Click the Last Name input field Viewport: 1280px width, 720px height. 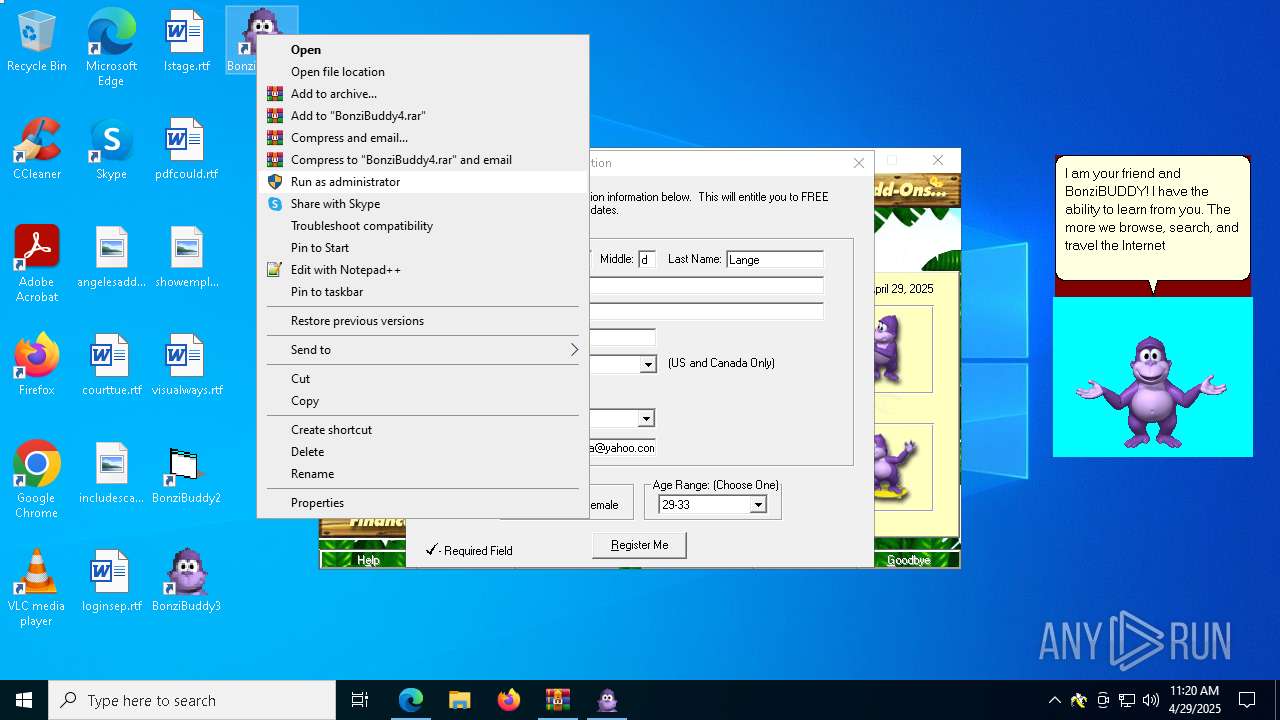click(x=775, y=260)
